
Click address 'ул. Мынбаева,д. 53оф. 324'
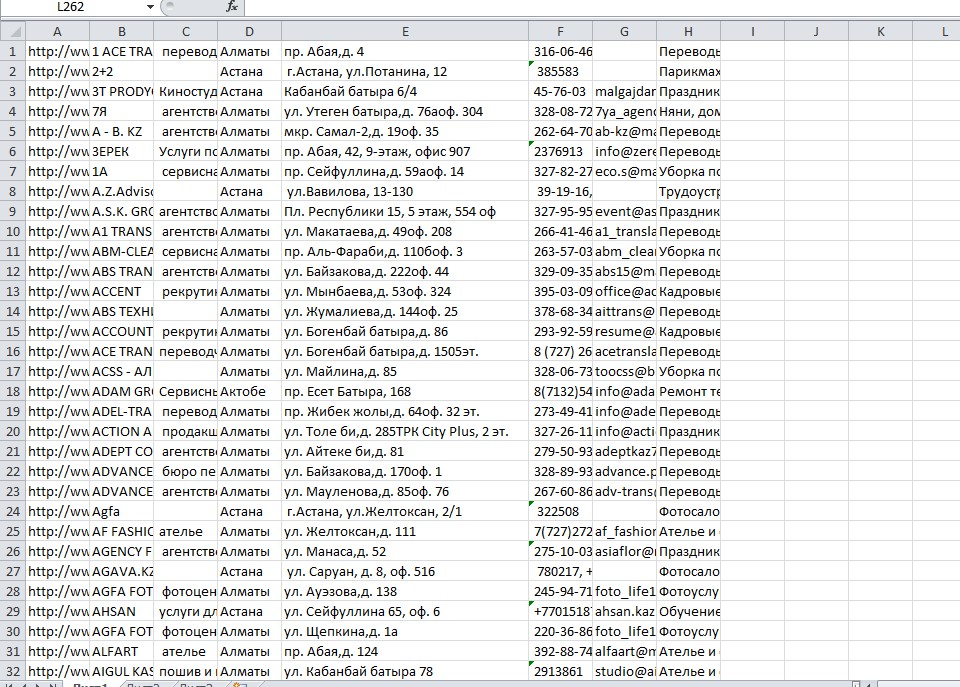point(405,291)
